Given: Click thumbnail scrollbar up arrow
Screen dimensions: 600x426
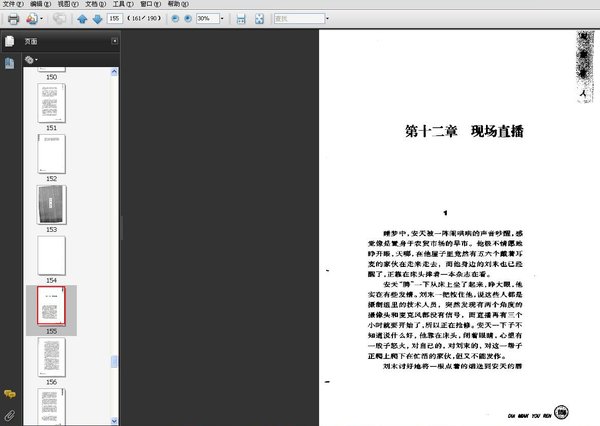Looking at the screenshot, I should coord(114,72).
